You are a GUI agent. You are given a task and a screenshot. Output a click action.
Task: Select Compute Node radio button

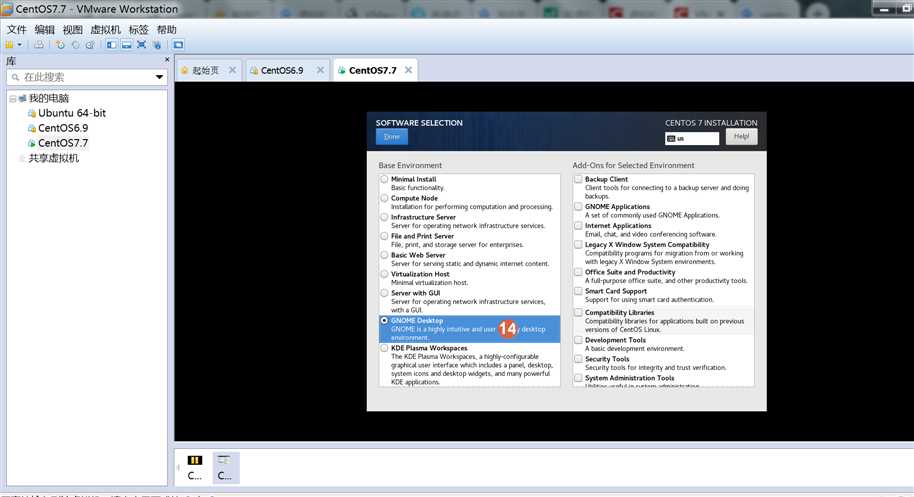click(384, 198)
